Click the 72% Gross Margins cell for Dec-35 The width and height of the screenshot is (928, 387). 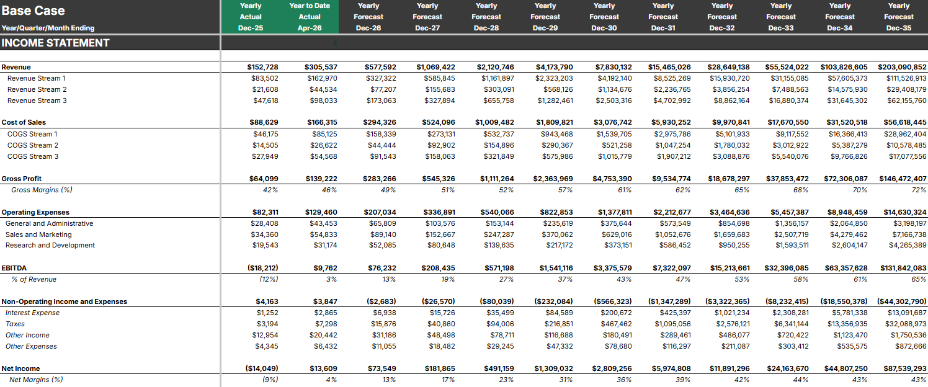point(920,189)
